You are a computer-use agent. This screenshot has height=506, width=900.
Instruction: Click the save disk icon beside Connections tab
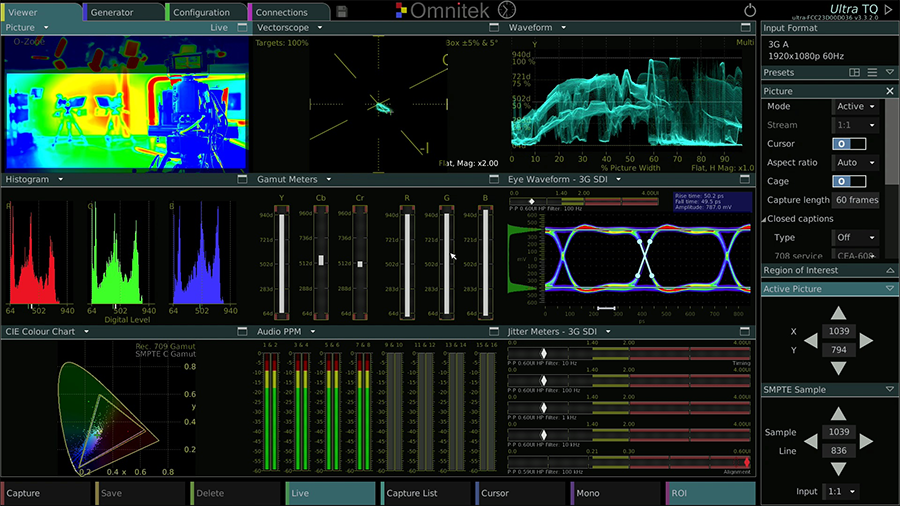tap(342, 11)
